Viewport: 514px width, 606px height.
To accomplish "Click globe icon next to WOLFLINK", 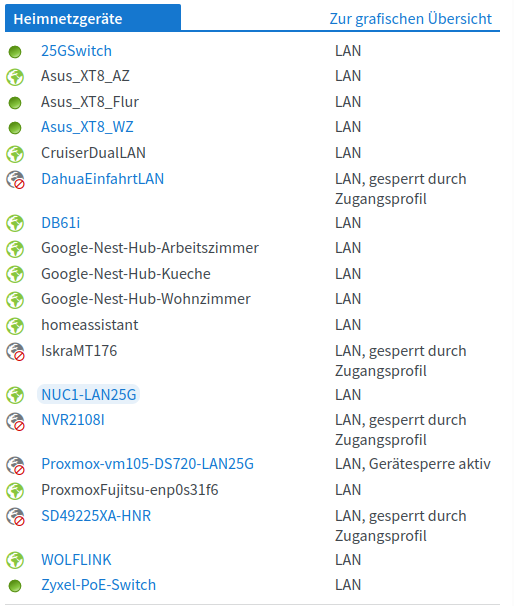I will click(x=15, y=560).
